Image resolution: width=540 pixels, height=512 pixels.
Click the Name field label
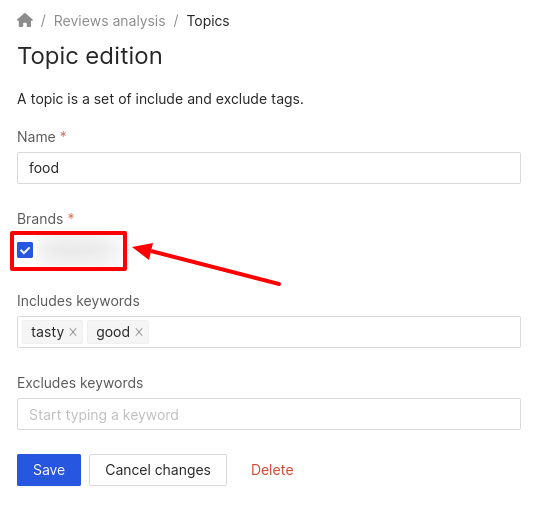click(x=36, y=137)
